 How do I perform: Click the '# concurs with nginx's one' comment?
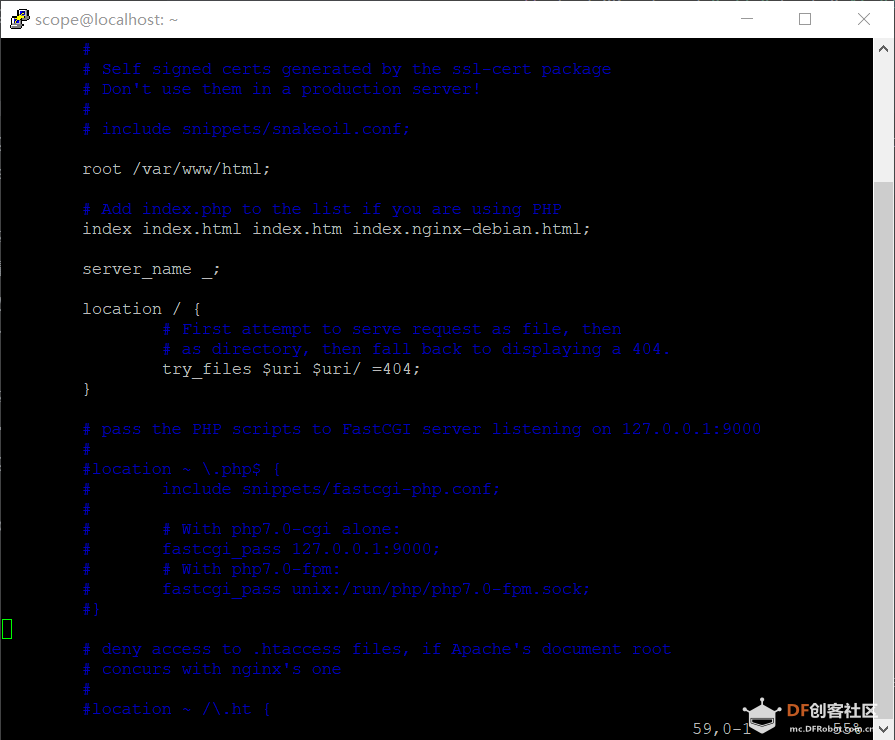pos(212,669)
